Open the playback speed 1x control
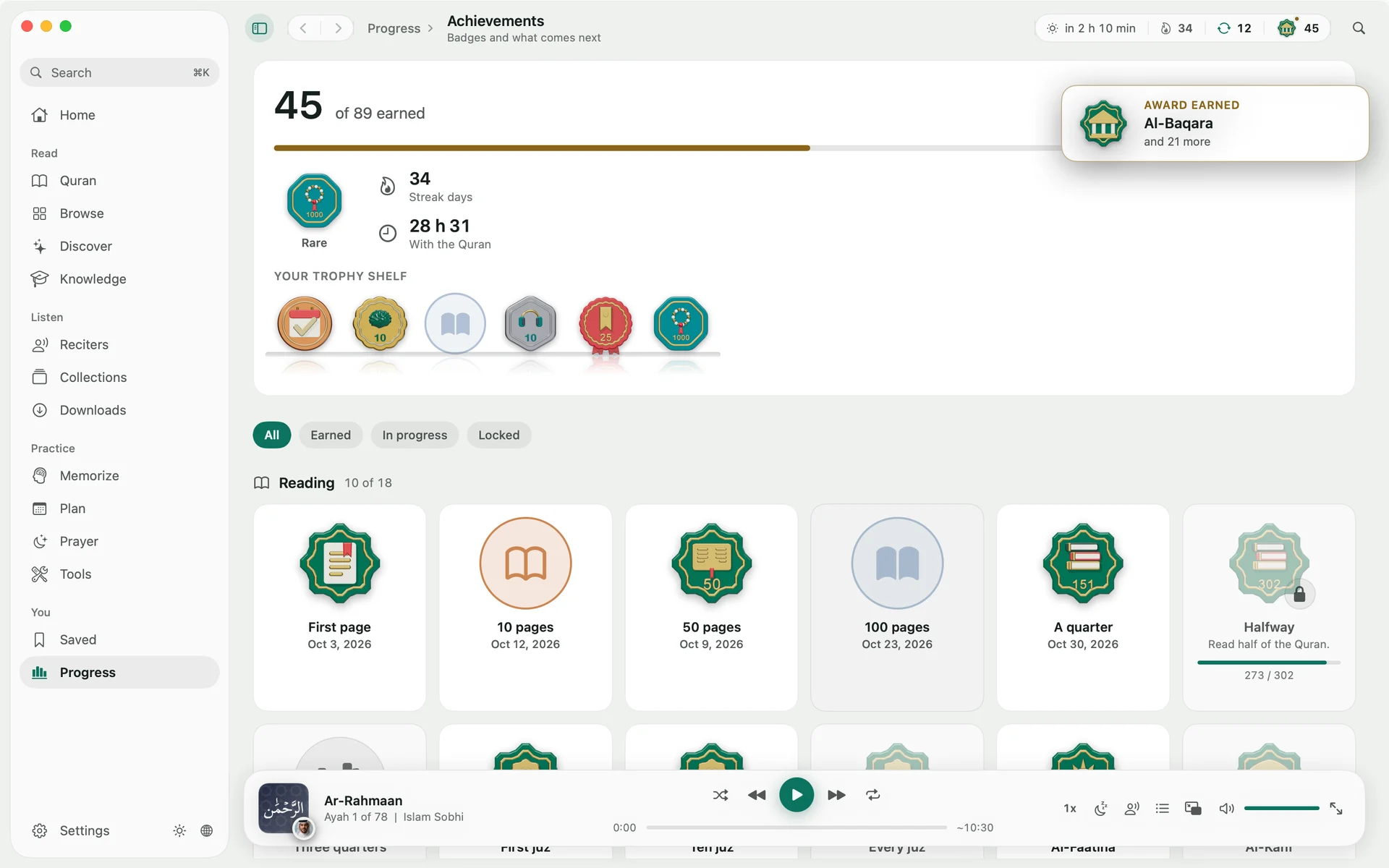The height and width of the screenshot is (868, 1389). (x=1070, y=809)
